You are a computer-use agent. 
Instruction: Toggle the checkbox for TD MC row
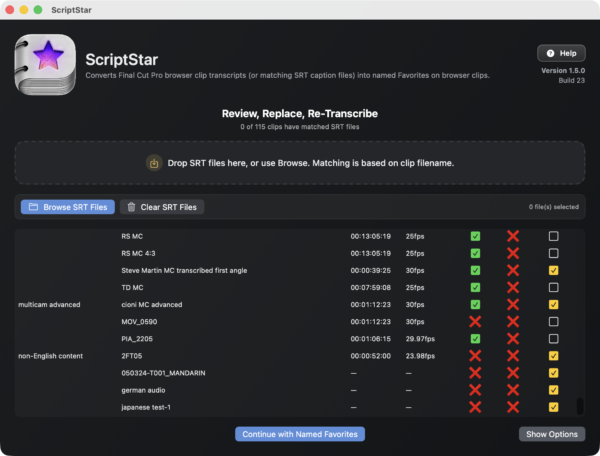(x=553, y=287)
